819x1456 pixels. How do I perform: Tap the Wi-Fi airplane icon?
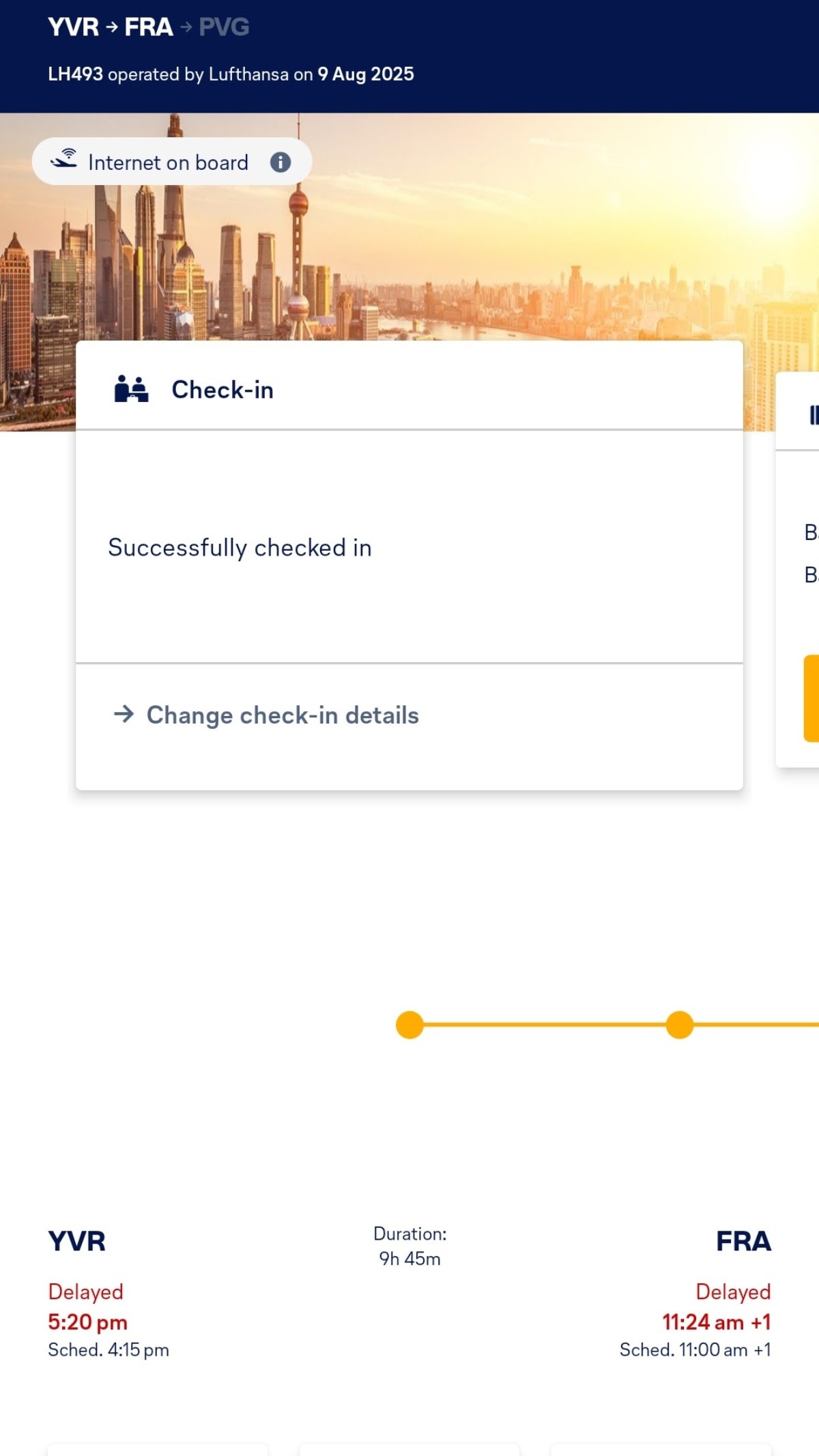(63, 158)
